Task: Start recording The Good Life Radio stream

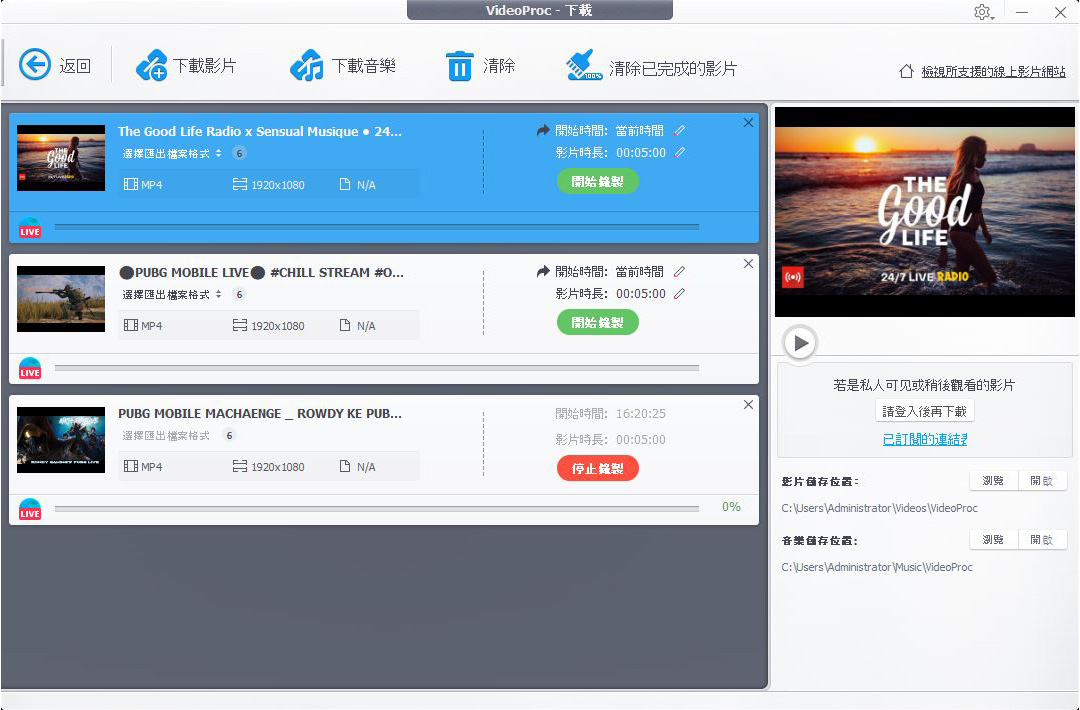Action: [597, 181]
